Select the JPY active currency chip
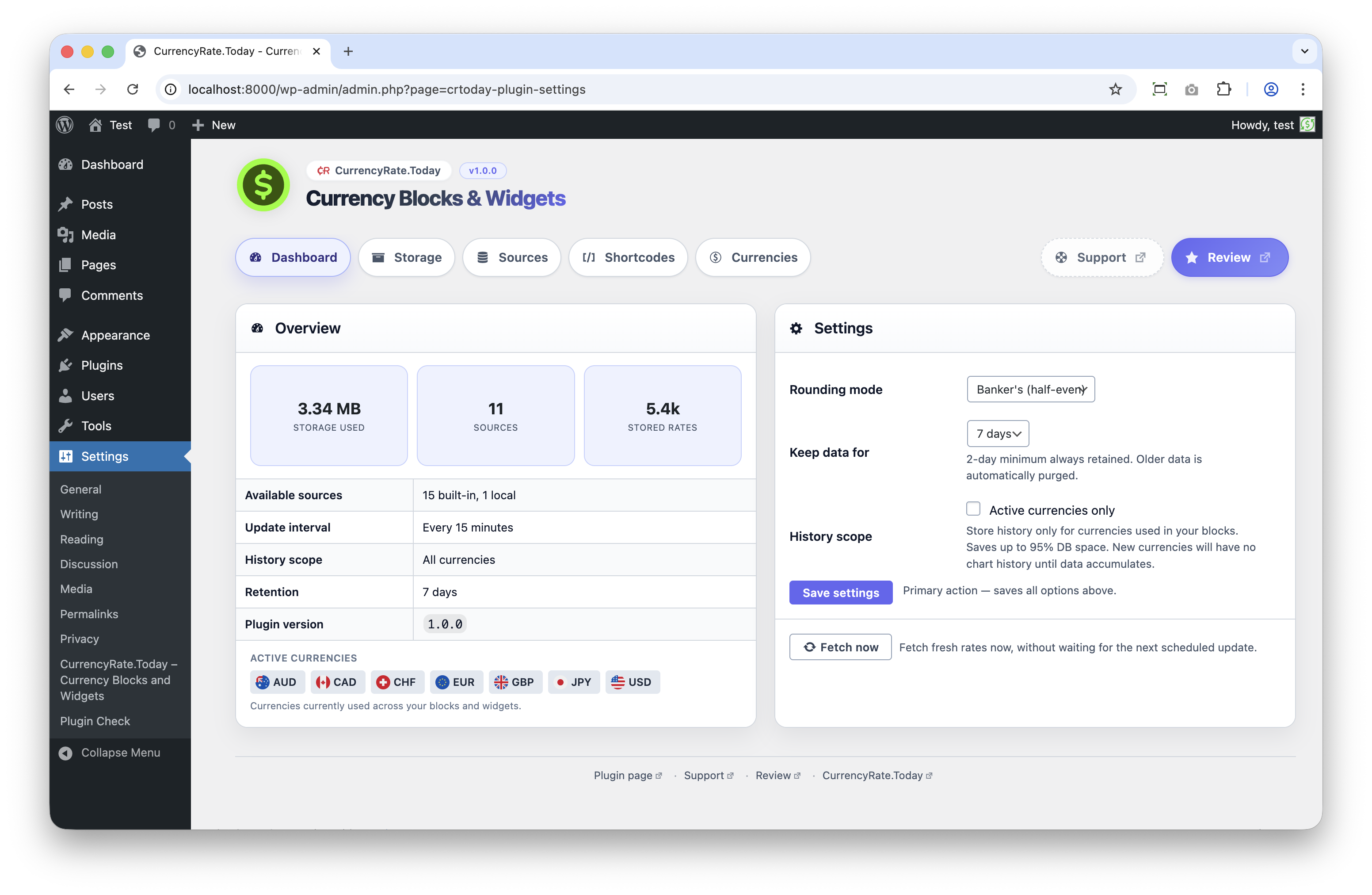 click(574, 681)
